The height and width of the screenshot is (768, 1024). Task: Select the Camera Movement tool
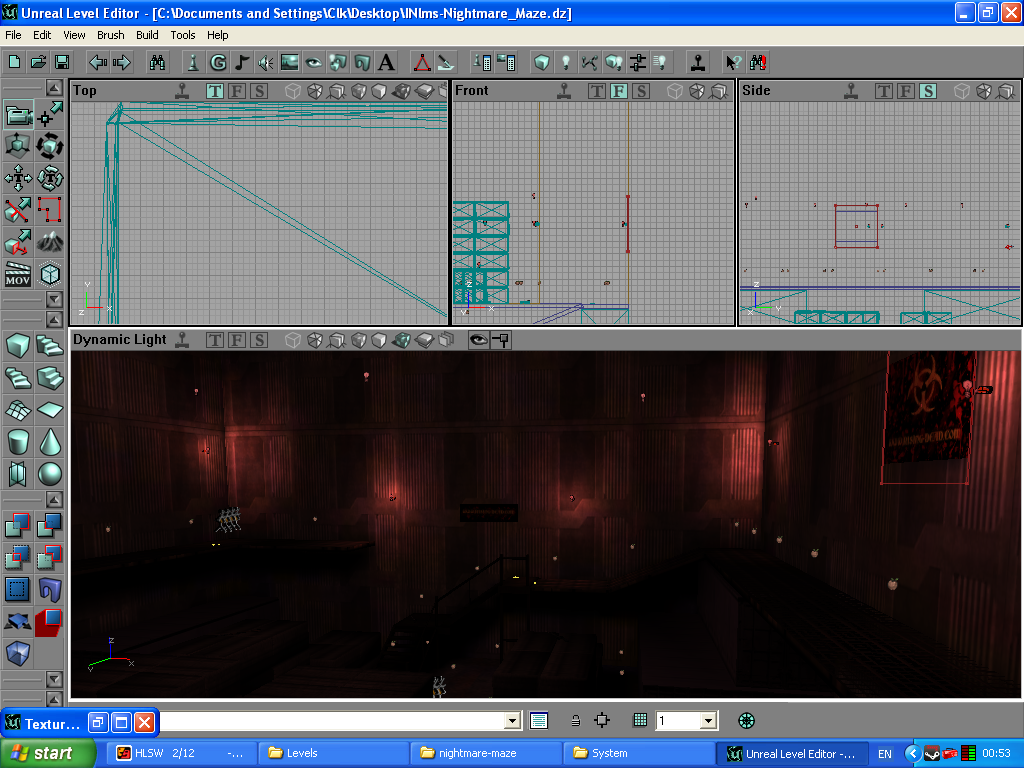pyautogui.click(x=19, y=114)
